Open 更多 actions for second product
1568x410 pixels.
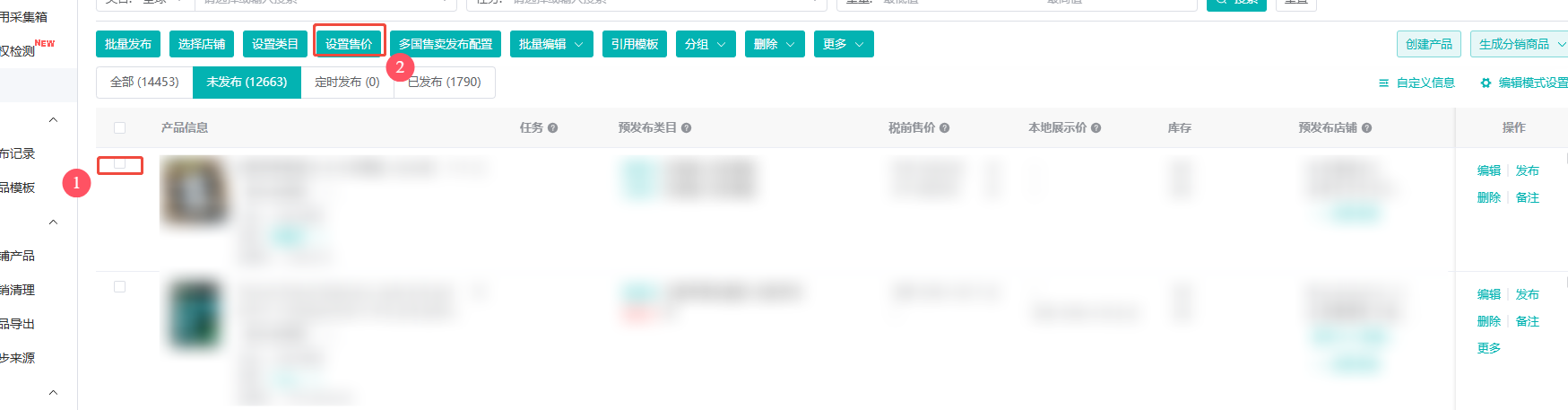coord(1489,348)
